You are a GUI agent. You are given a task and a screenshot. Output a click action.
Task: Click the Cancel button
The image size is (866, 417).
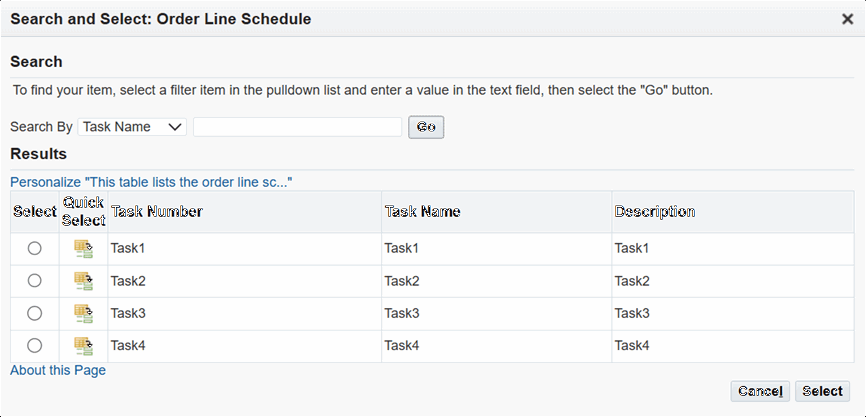click(760, 391)
